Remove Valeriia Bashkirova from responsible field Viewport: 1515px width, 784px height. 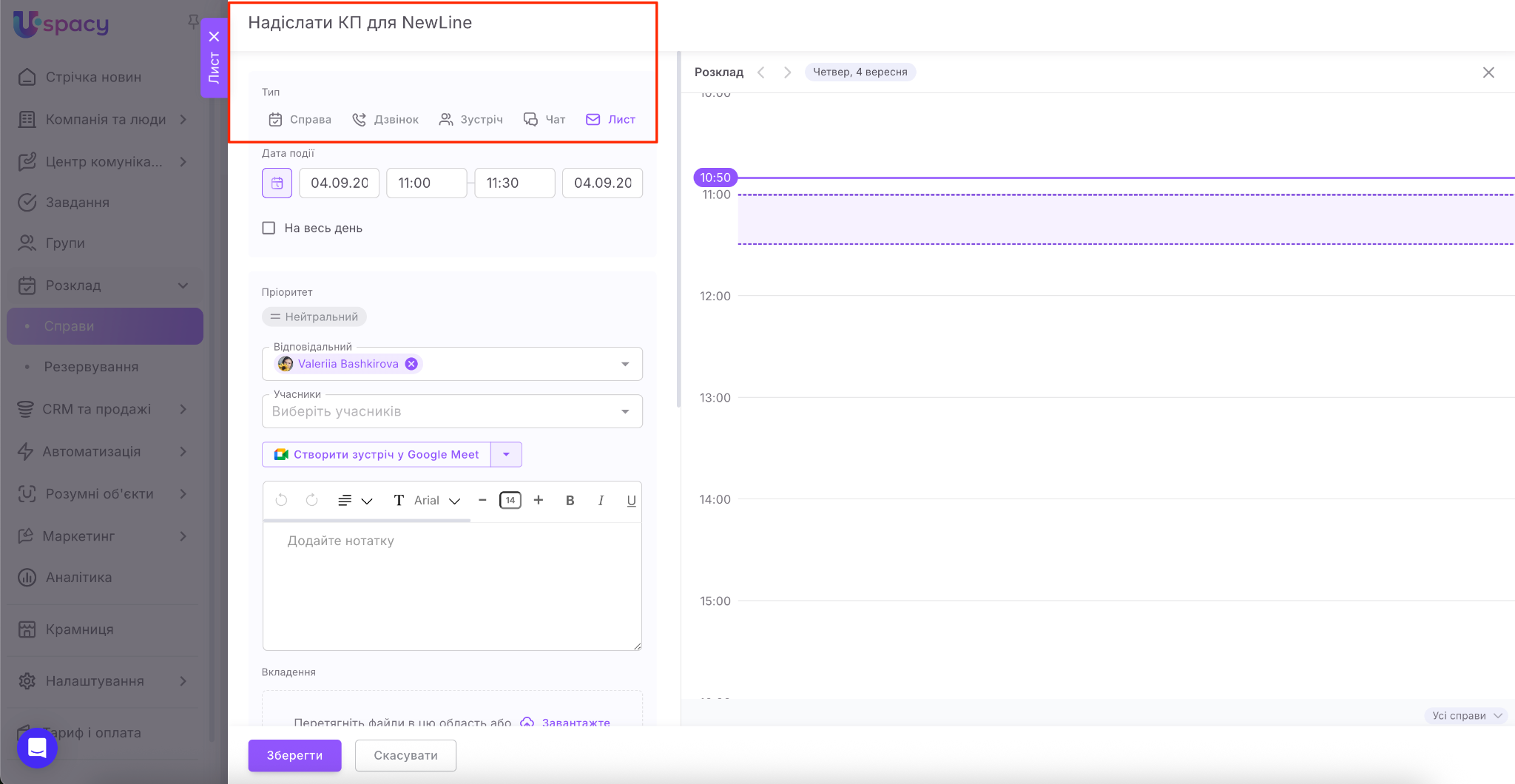[411, 364]
